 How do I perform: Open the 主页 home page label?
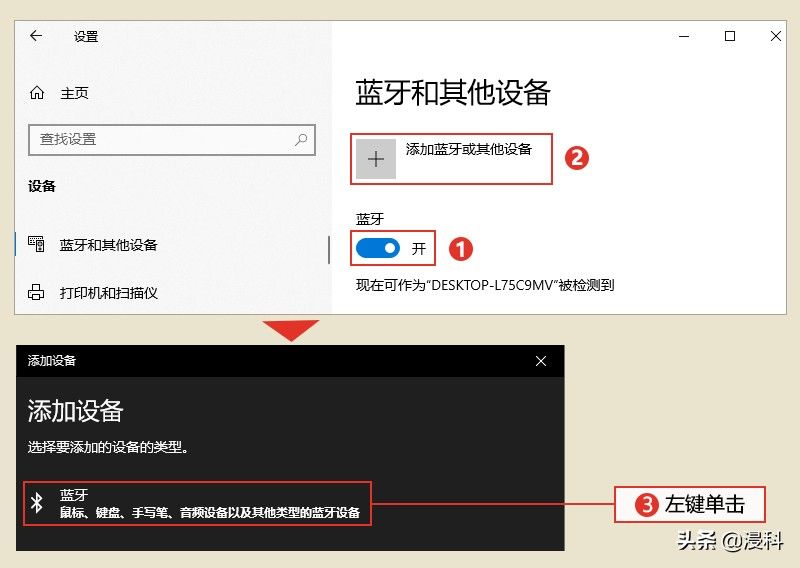tap(74, 93)
